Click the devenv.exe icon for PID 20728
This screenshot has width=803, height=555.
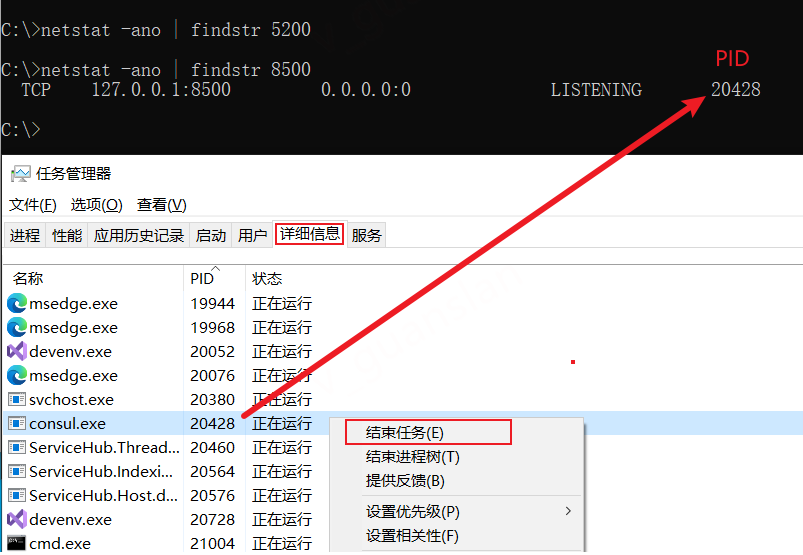(16, 520)
